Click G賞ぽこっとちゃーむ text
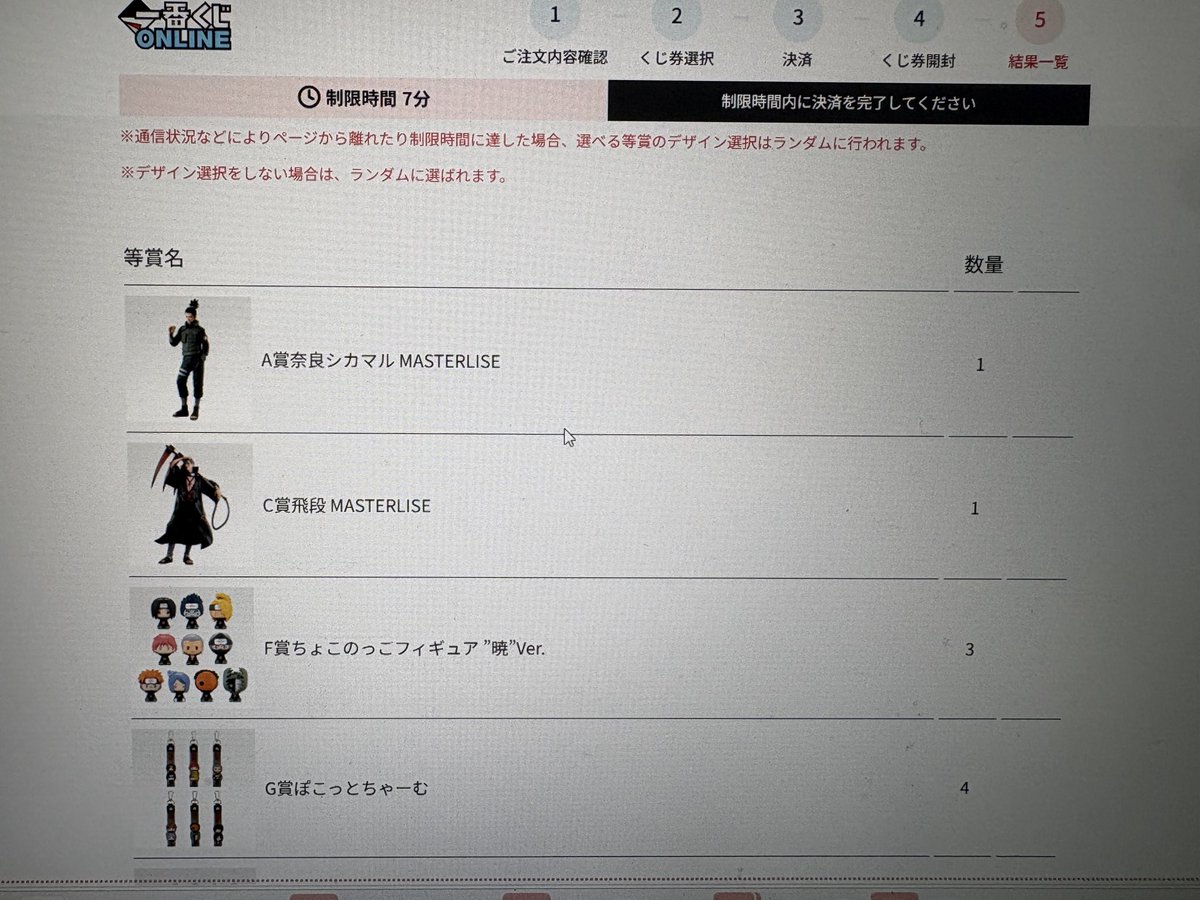 tap(346, 789)
